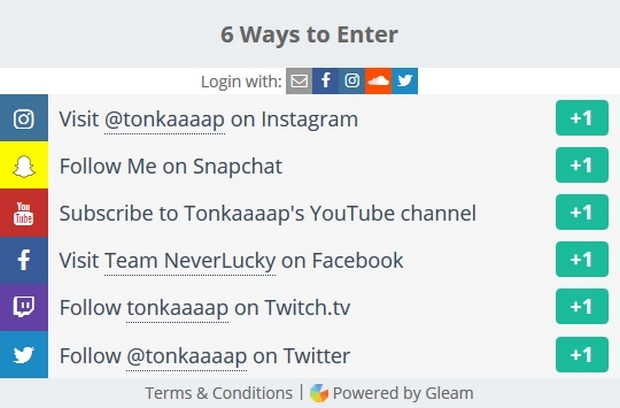Expand the Follow Me on Snapchat entry
620x408 pixels.
point(171,166)
